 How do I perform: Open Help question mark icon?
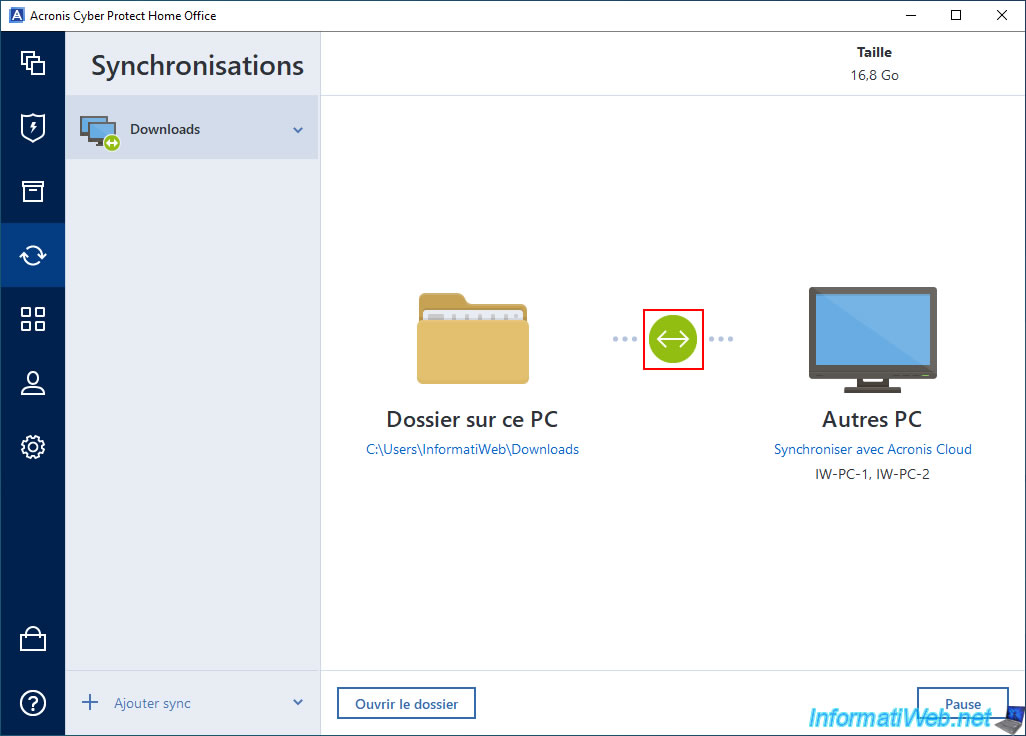pos(33,703)
